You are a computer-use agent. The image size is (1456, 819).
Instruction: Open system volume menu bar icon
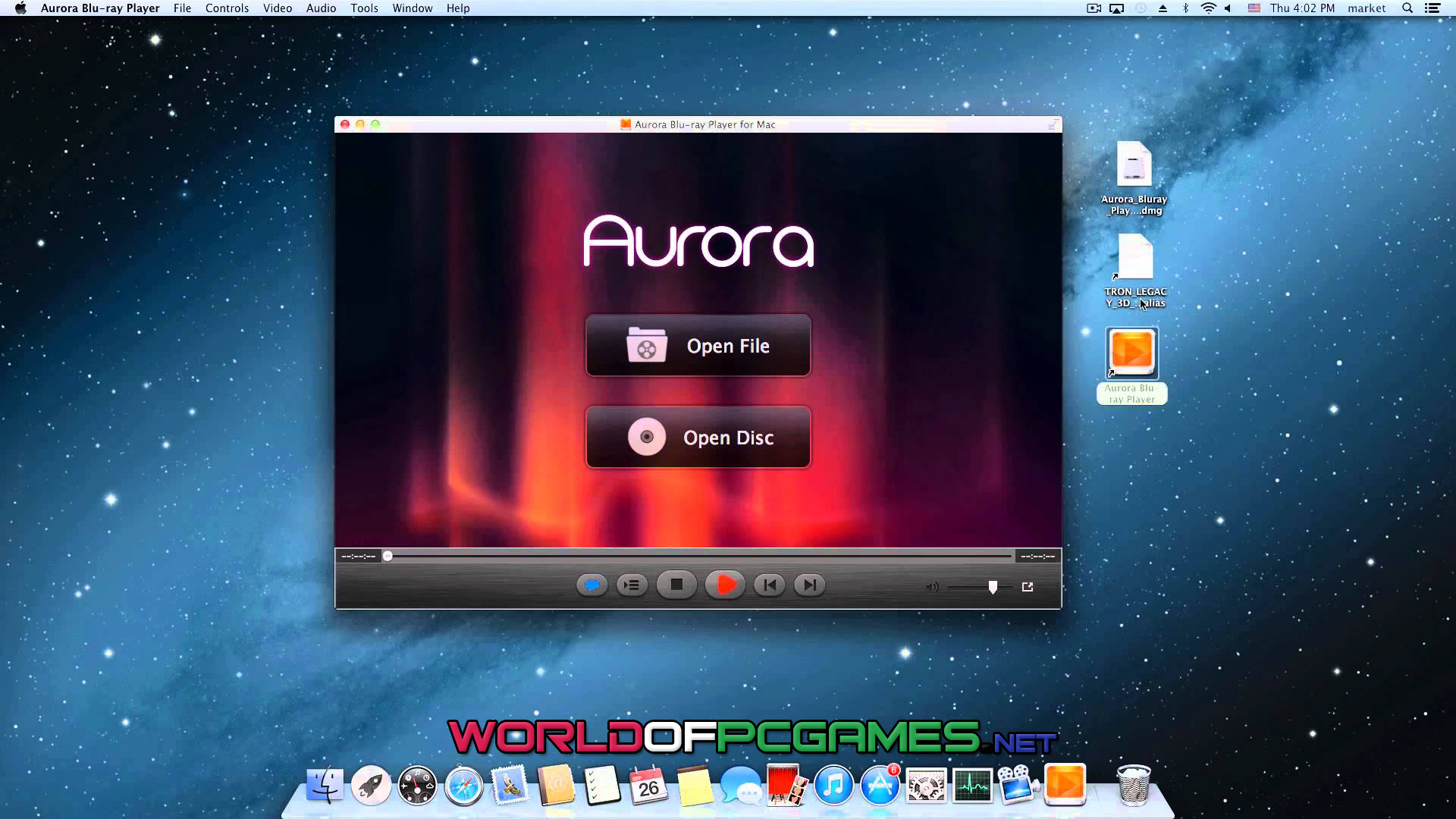1228,8
